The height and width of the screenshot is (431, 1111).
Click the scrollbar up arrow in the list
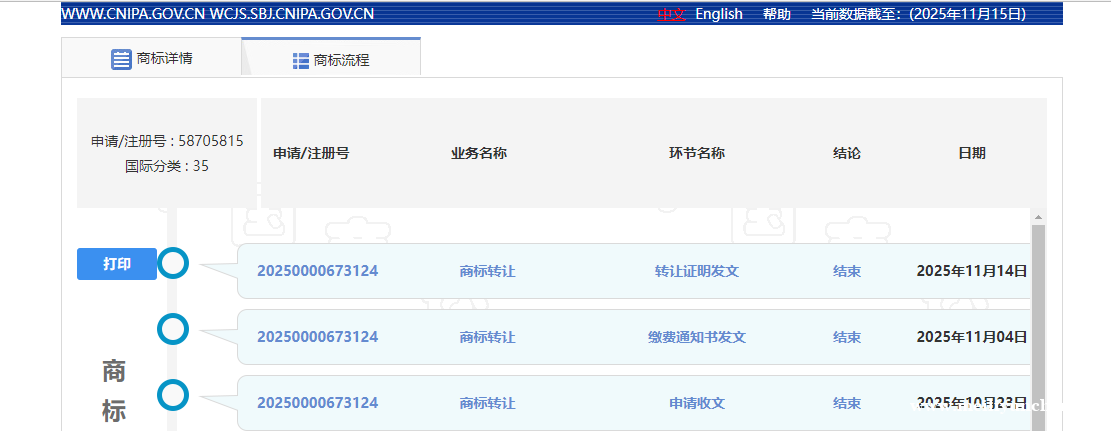(x=1038, y=217)
